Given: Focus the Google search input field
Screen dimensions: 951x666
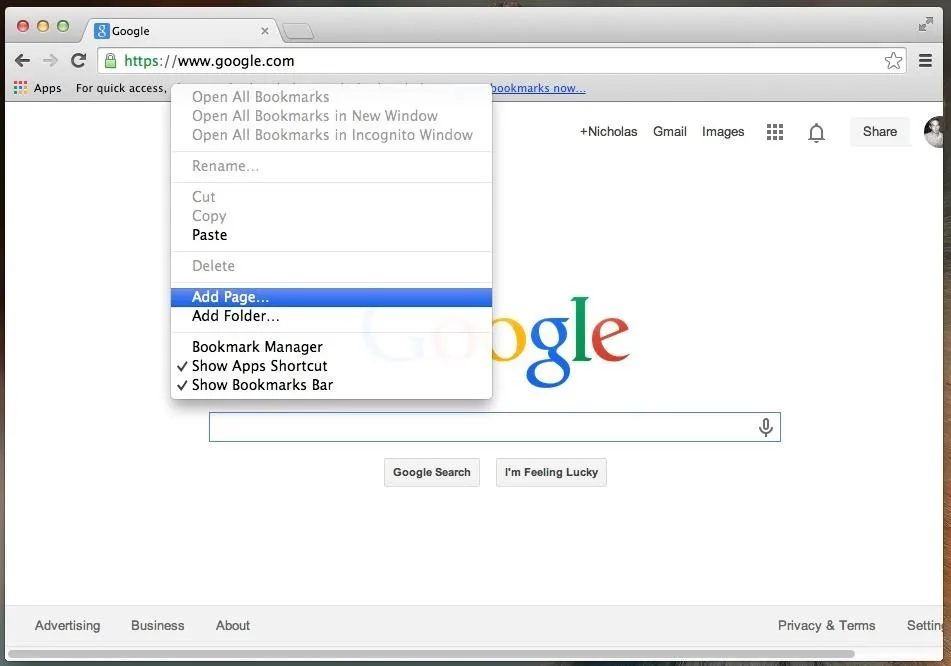Looking at the screenshot, I should point(495,427).
